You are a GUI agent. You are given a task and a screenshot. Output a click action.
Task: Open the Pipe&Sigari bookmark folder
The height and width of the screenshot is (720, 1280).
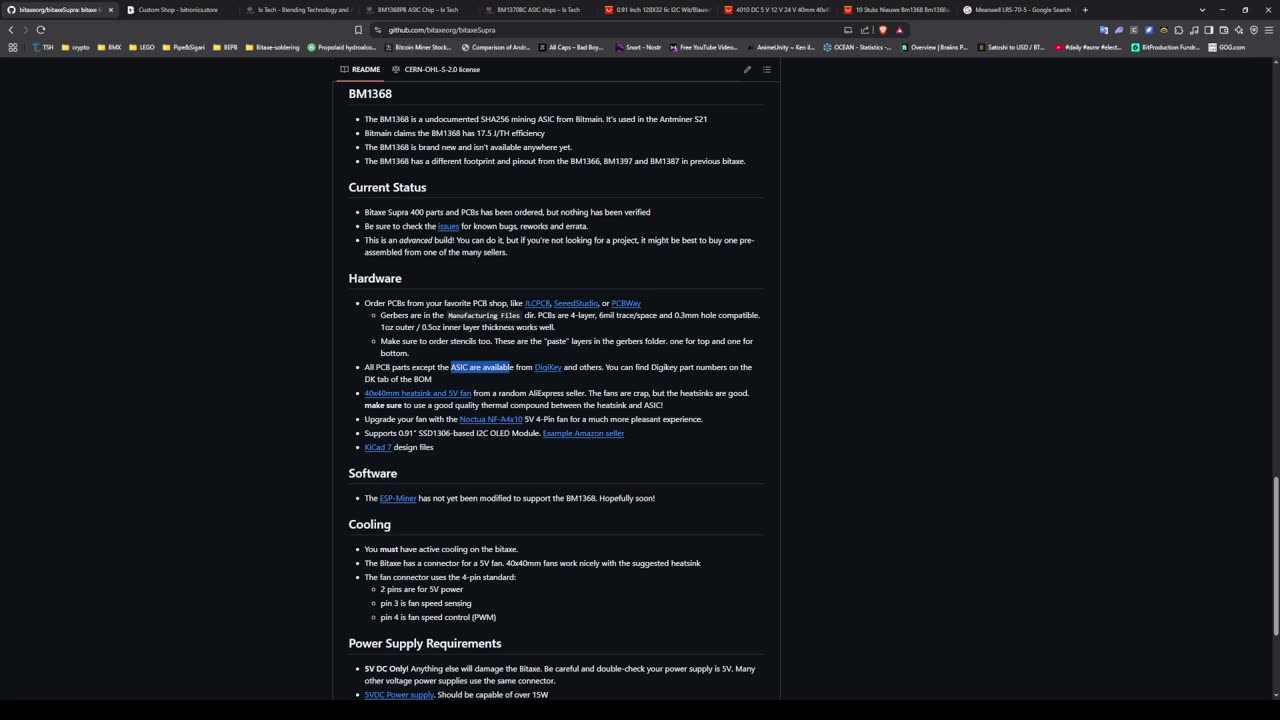tap(184, 47)
